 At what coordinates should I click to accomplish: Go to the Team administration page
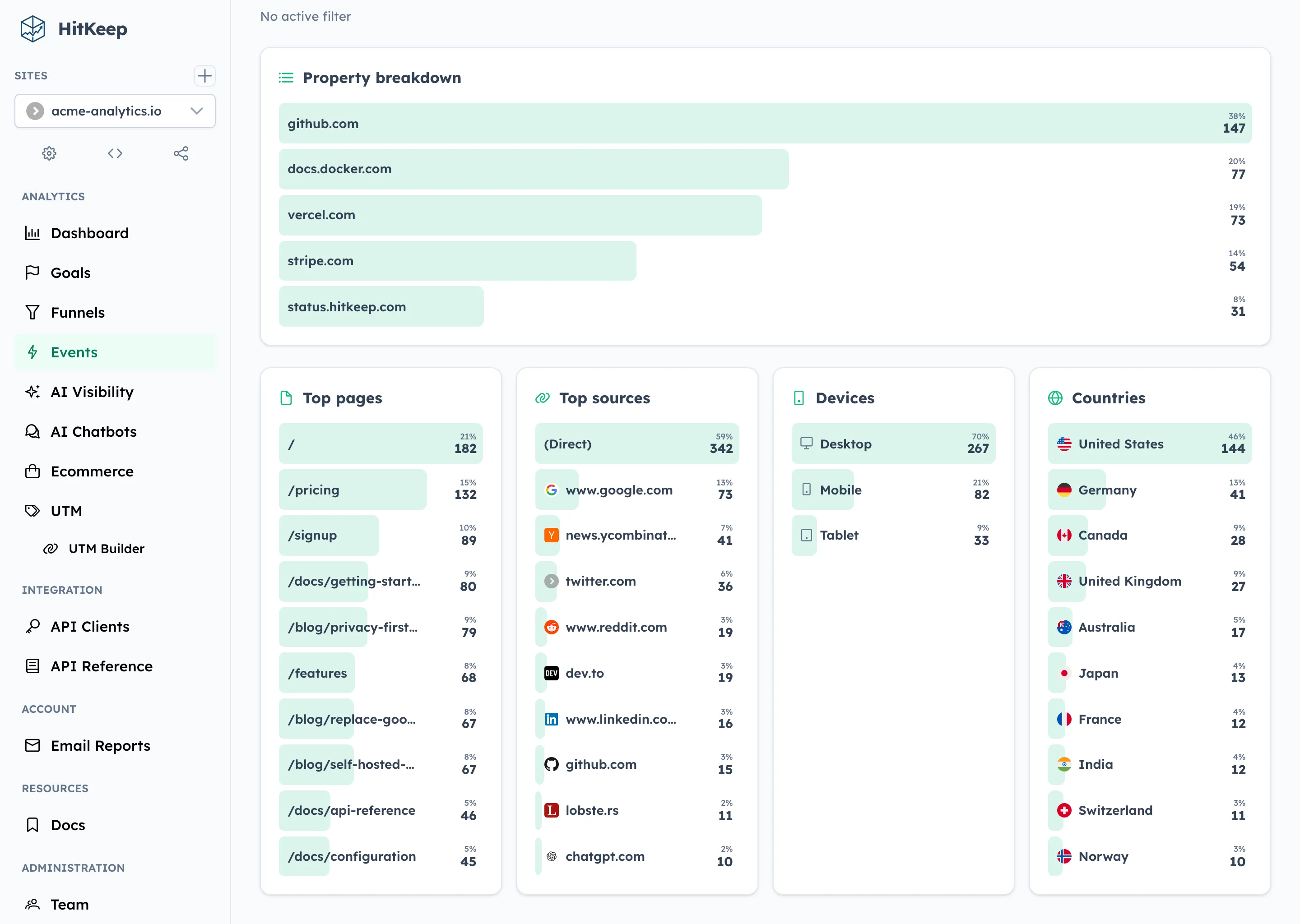69,904
